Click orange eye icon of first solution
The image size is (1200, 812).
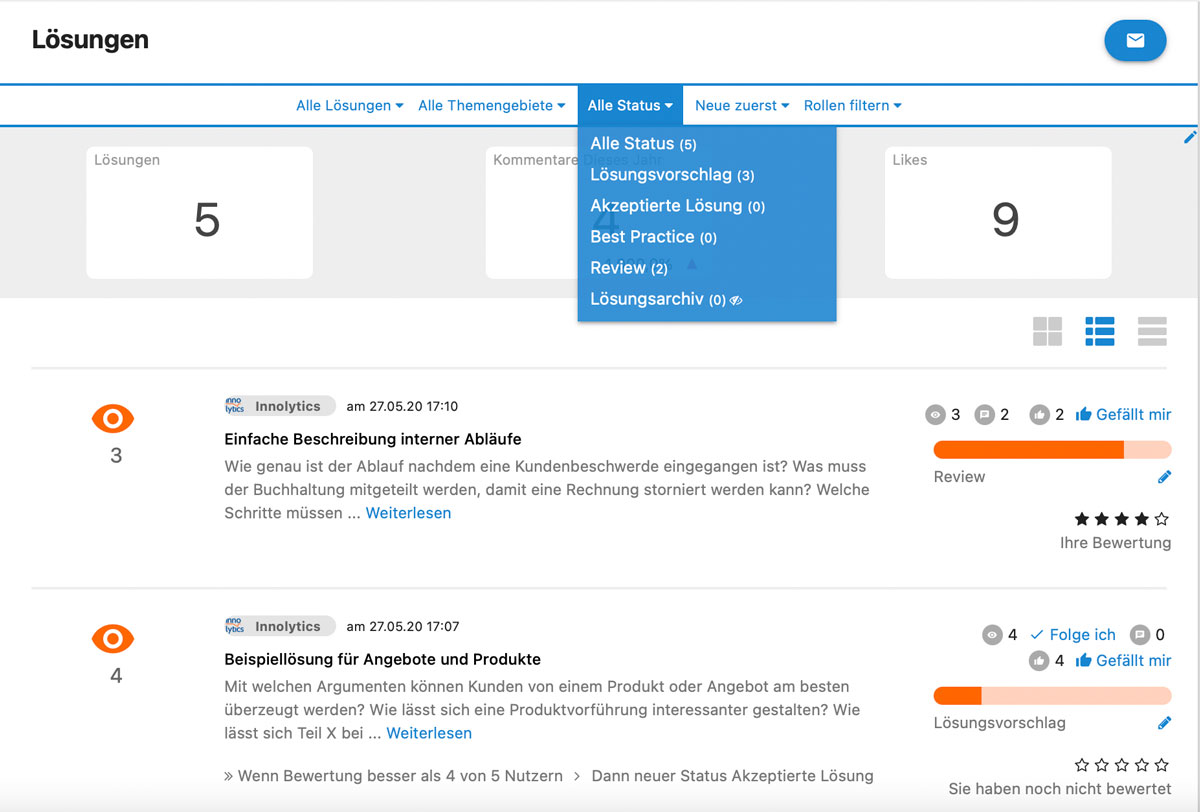click(113, 419)
